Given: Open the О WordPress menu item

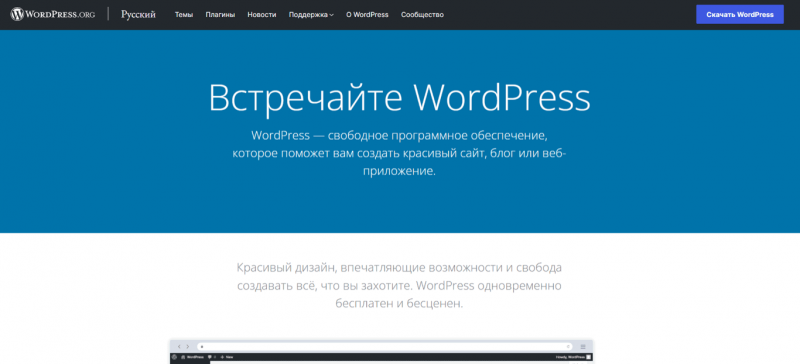Looking at the screenshot, I should (367, 15).
